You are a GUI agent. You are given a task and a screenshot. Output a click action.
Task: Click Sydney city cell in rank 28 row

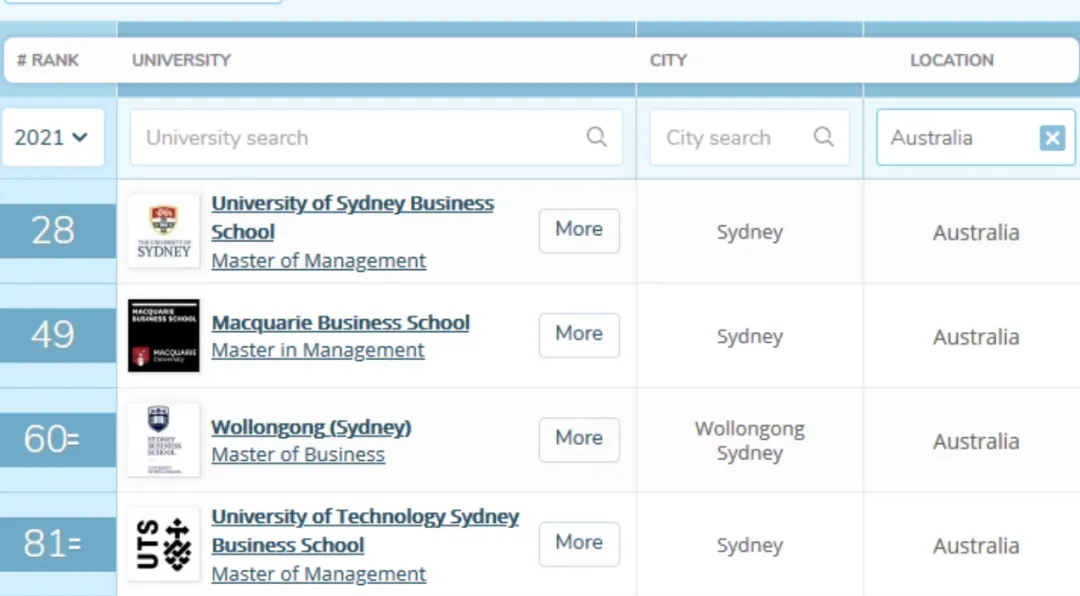(749, 233)
